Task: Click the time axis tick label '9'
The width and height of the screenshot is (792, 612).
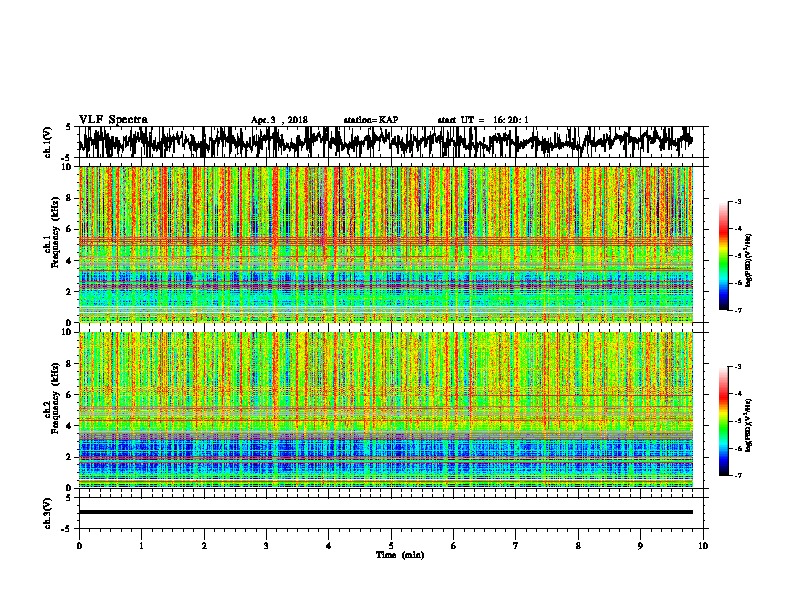Action: (640, 546)
